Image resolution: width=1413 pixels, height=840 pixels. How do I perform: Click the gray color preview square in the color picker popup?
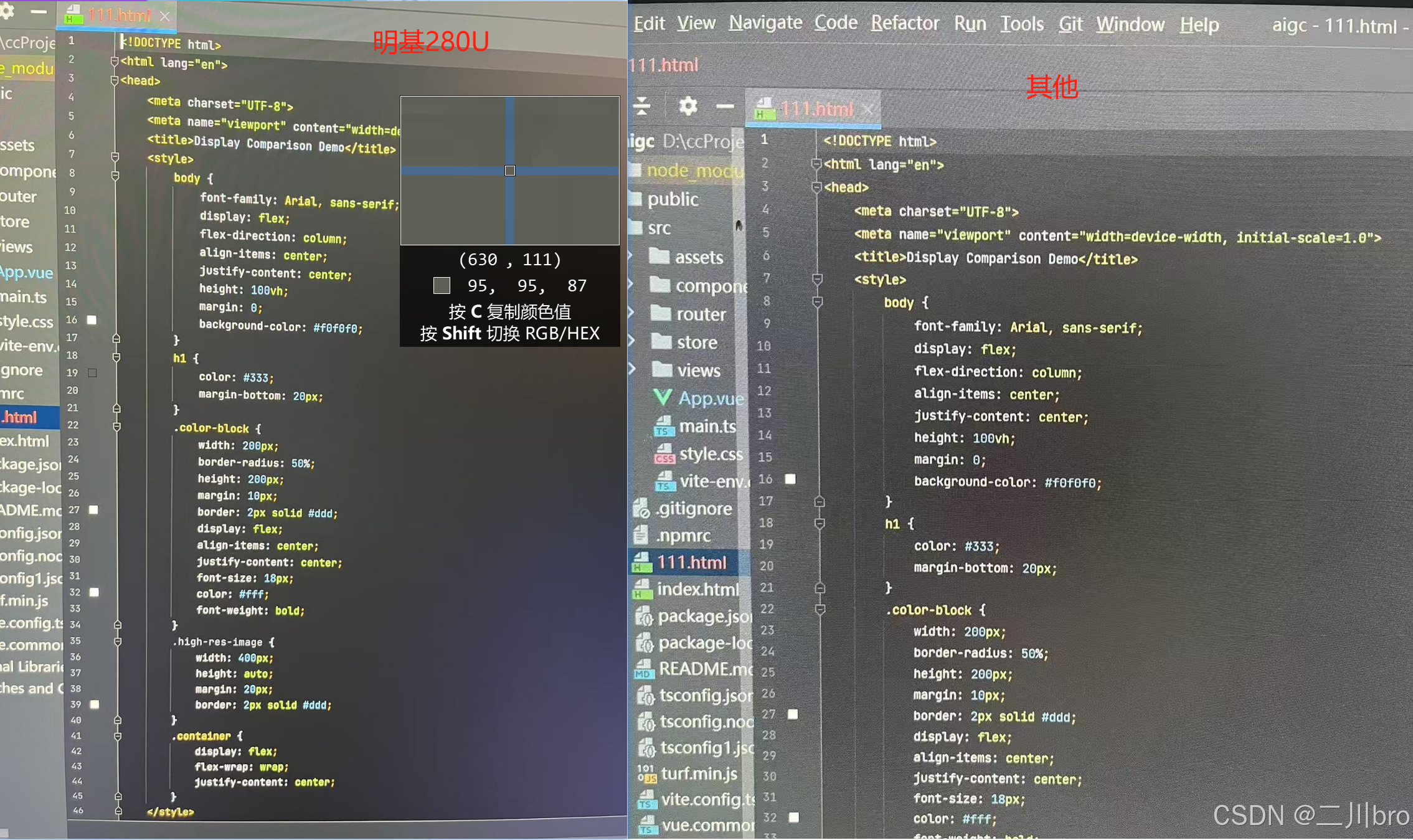pos(442,285)
